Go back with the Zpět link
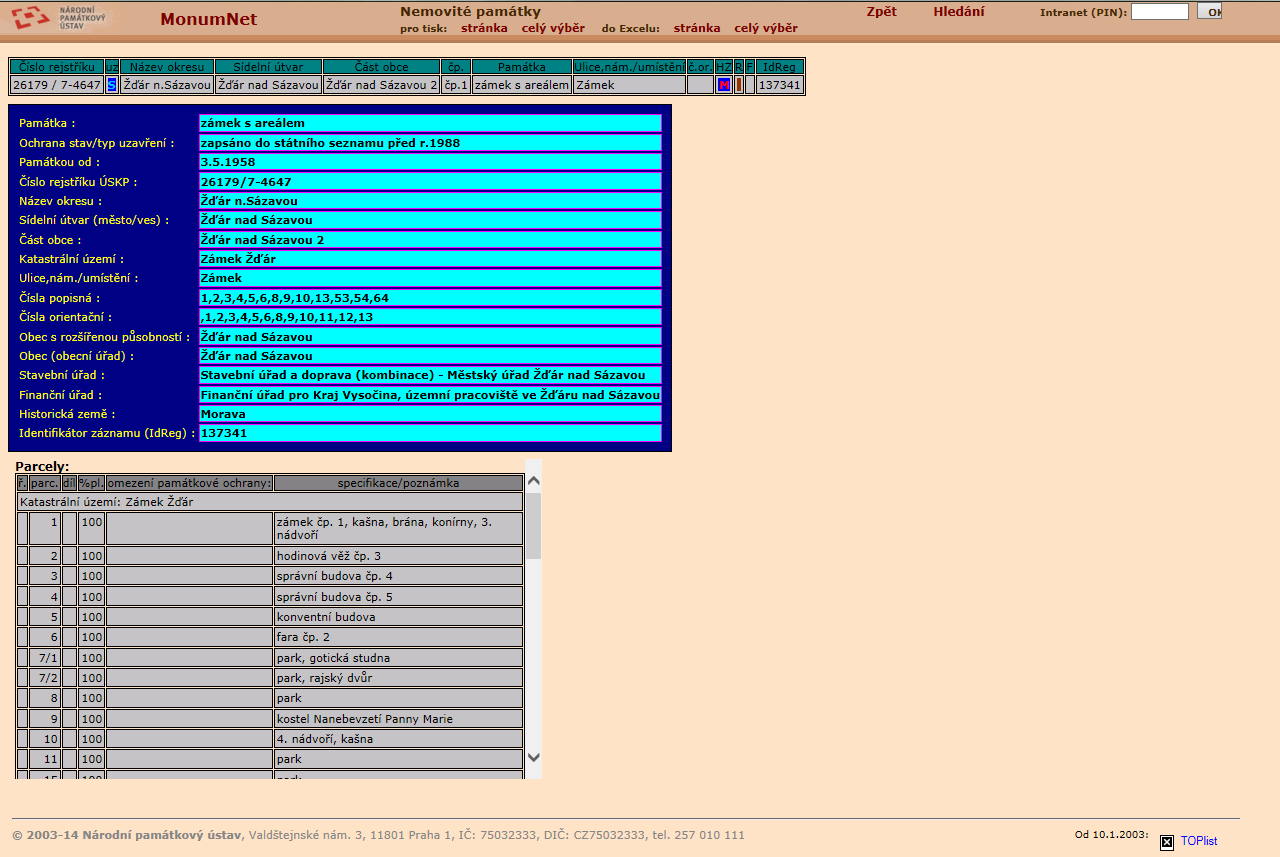The width and height of the screenshot is (1280, 857). click(881, 12)
